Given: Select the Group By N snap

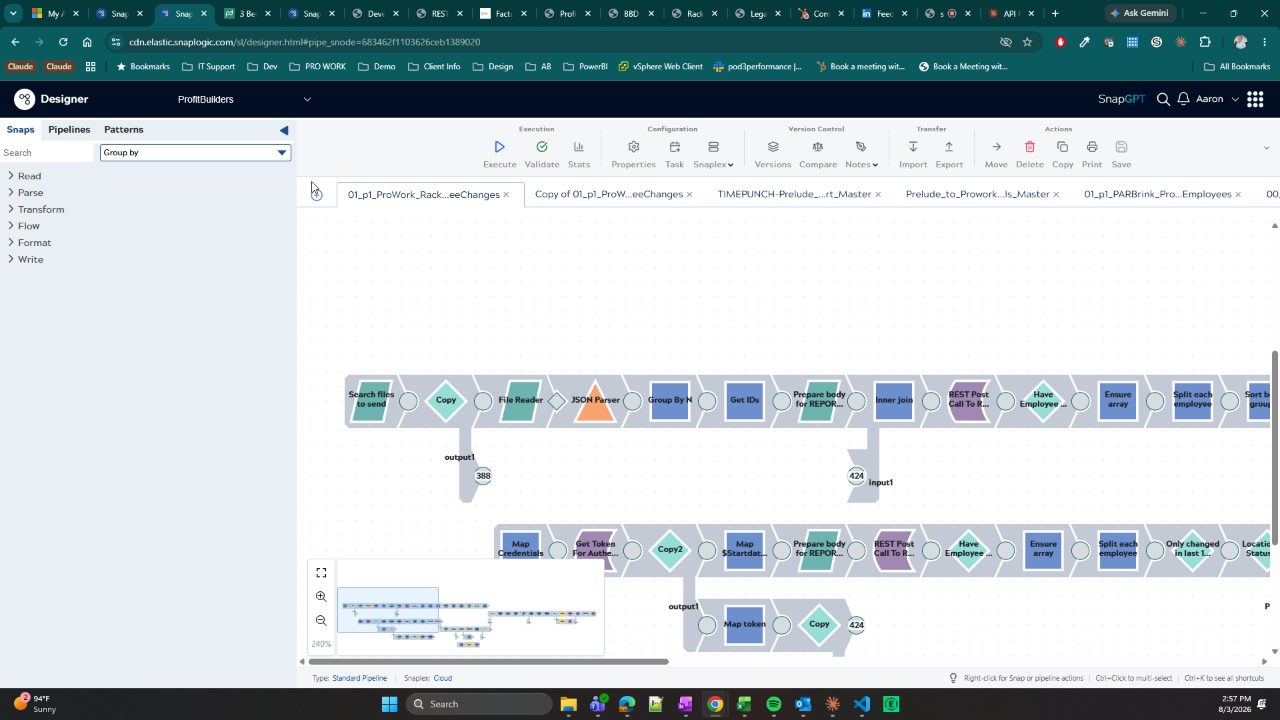Looking at the screenshot, I should pyautogui.click(x=670, y=400).
